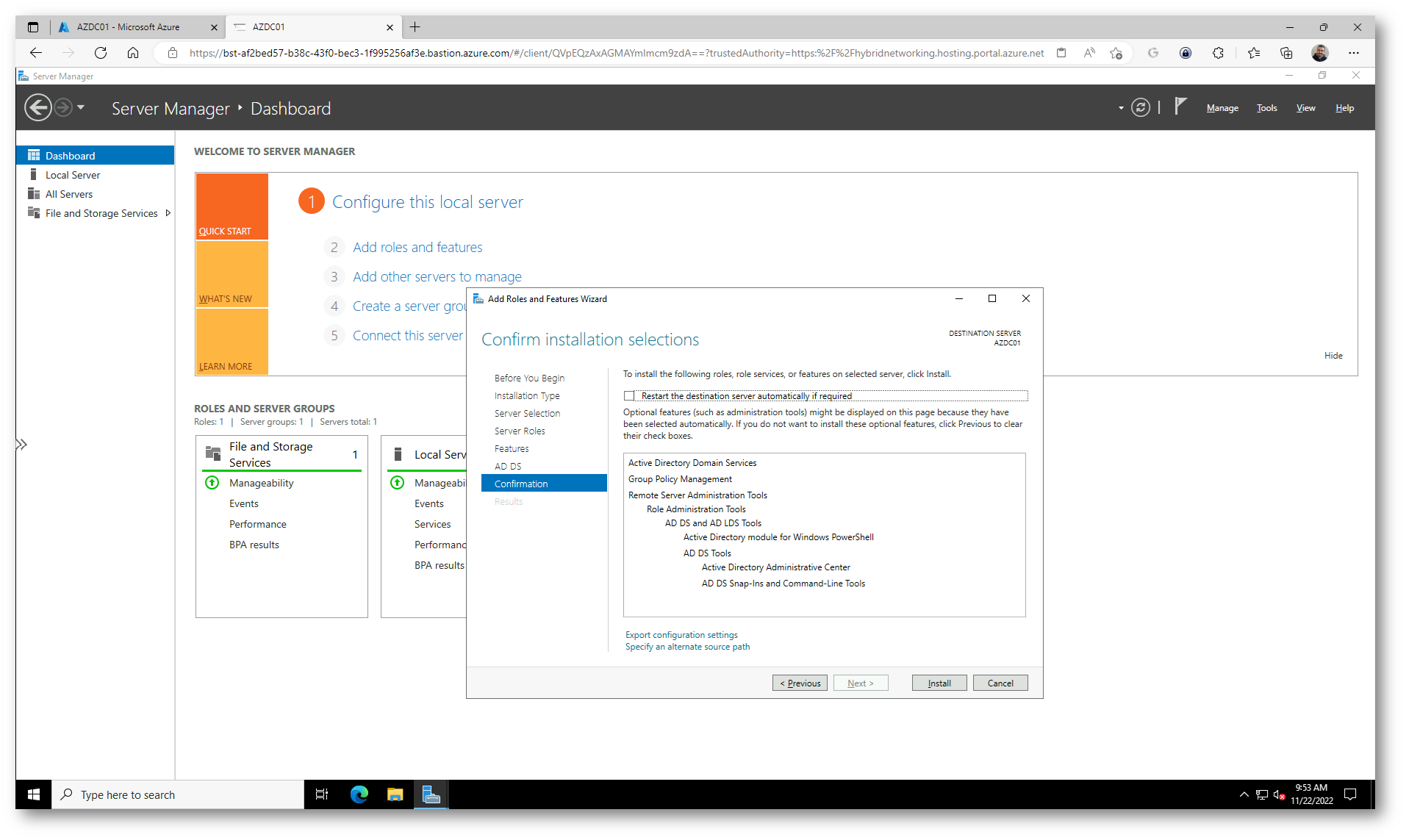Click the browser reload page icon
Viewport: 1406px width, 840px height.
coord(101,53)
